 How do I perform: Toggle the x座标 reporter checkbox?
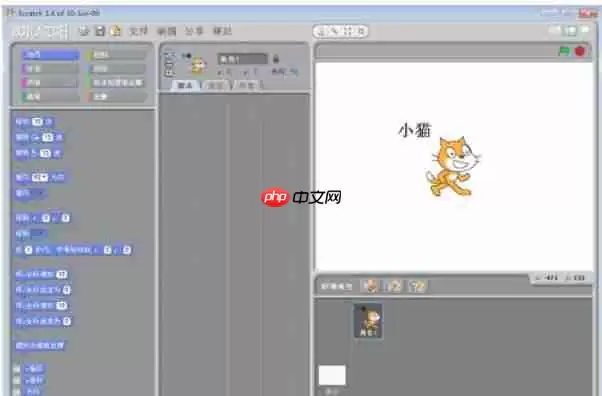tap(17, 369)
